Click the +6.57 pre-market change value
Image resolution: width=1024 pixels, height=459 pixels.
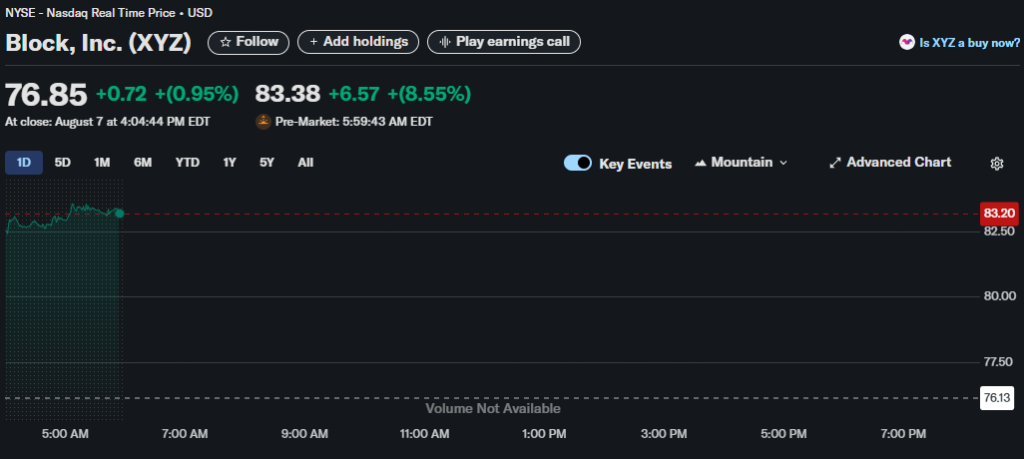354,95
